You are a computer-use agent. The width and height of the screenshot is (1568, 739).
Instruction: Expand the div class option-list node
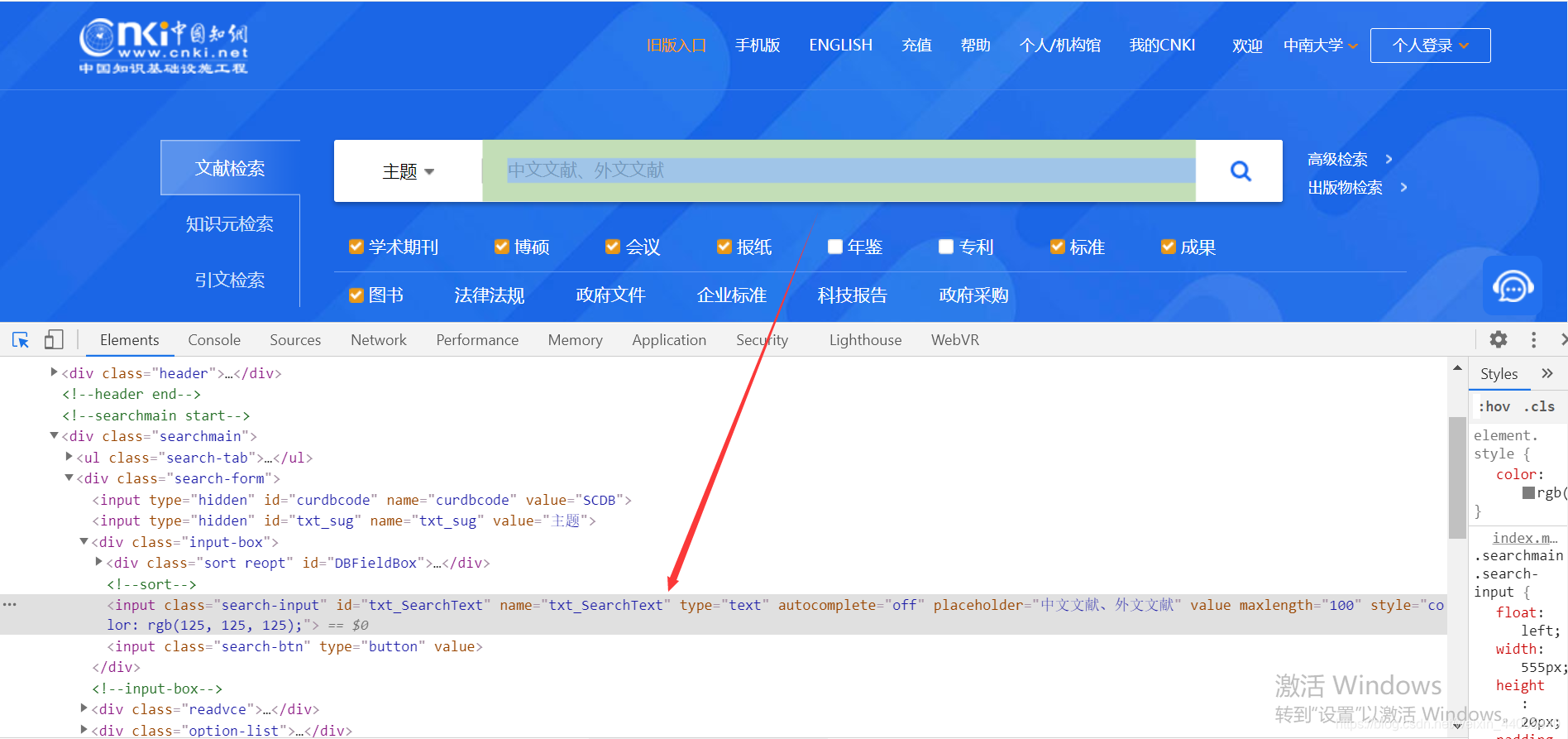[x=84, y=730]
